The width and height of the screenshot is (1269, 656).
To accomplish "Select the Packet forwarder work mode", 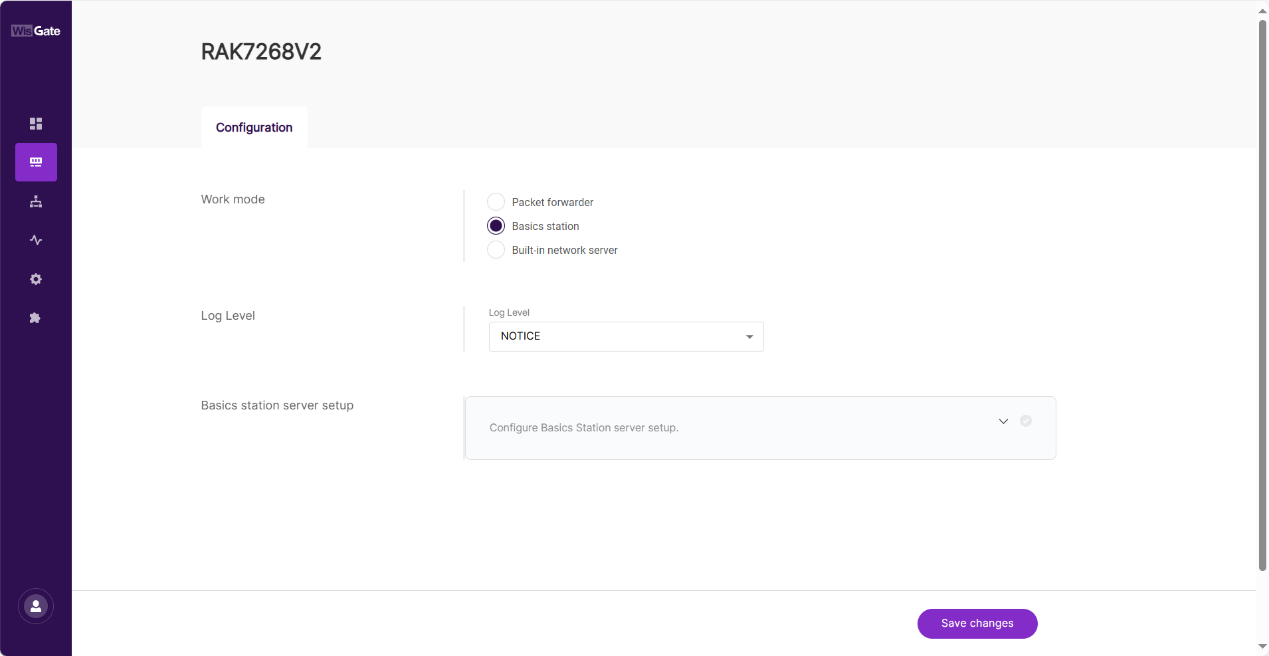I will coord(495,201).
